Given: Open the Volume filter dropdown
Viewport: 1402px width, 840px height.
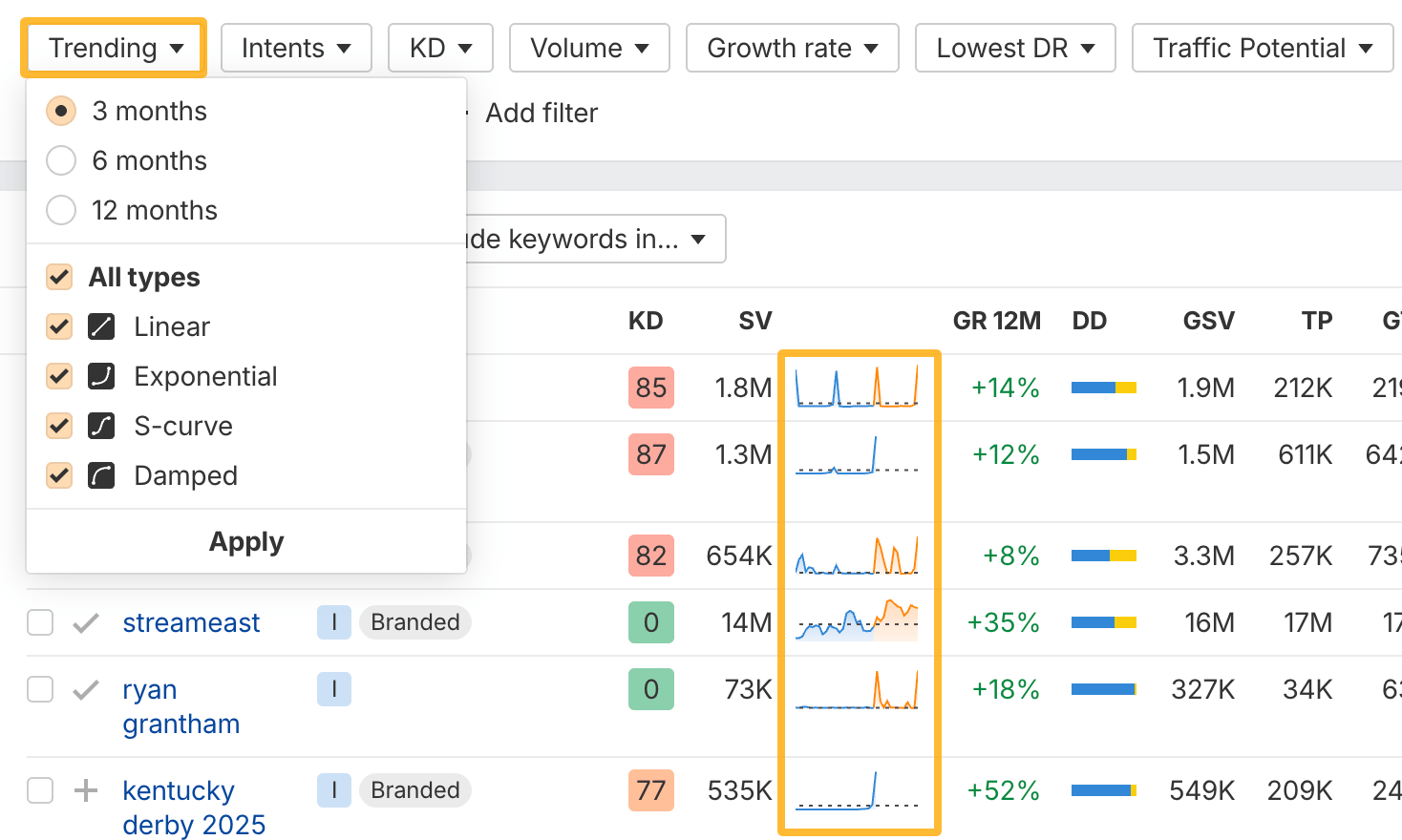Looking at the screenshot, I should tap(589, 48).
